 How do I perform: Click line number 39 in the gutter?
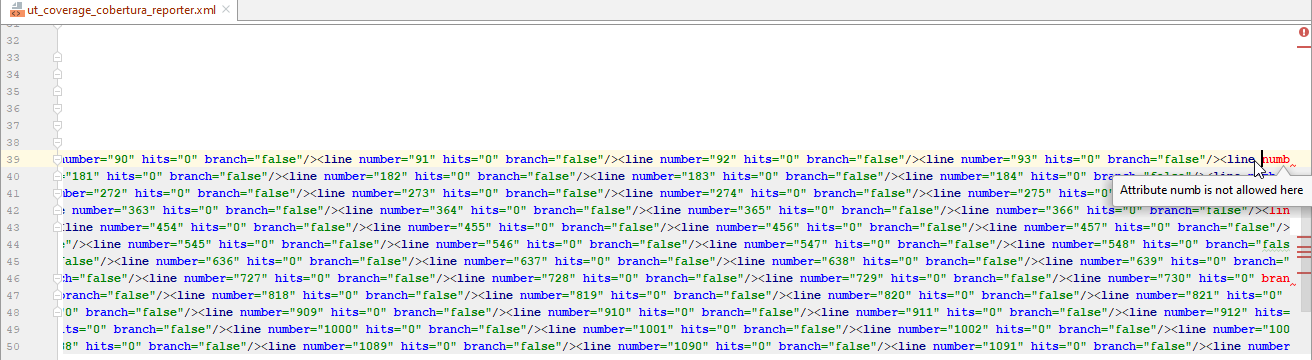tap(13, 160)
